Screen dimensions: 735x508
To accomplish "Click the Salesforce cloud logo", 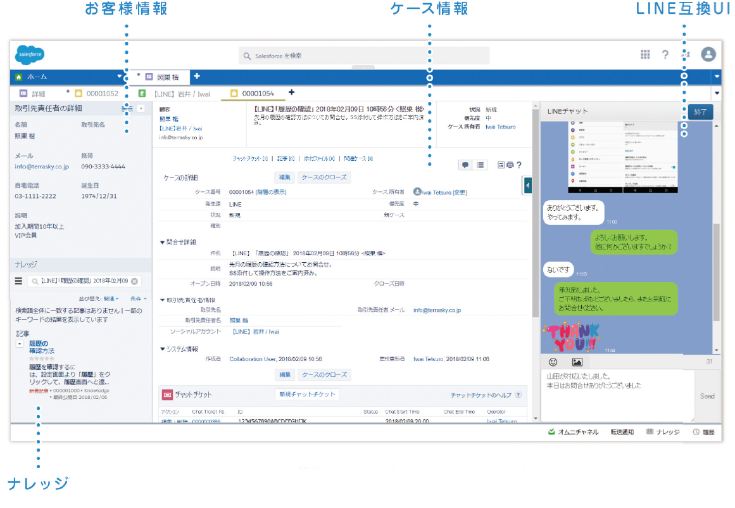I will [x=30, y=55].
